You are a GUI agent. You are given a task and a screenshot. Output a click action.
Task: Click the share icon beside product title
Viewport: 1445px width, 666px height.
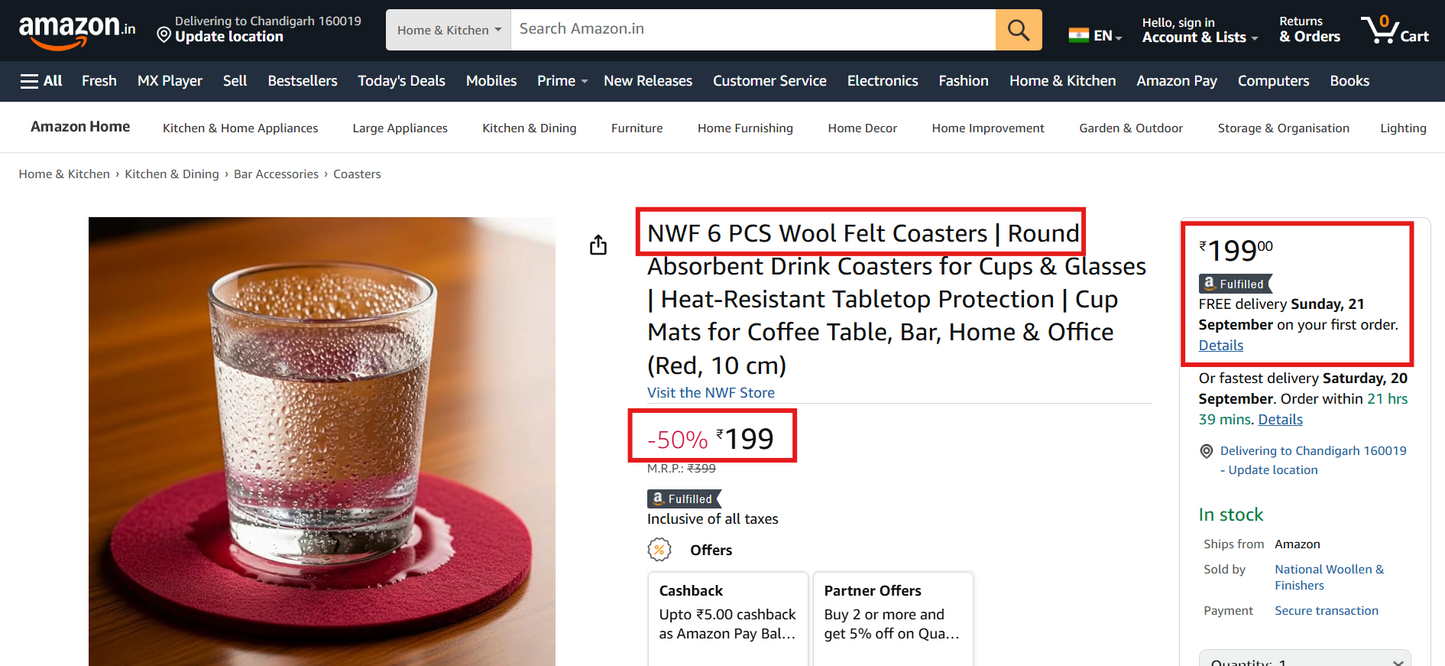[598, 245]
